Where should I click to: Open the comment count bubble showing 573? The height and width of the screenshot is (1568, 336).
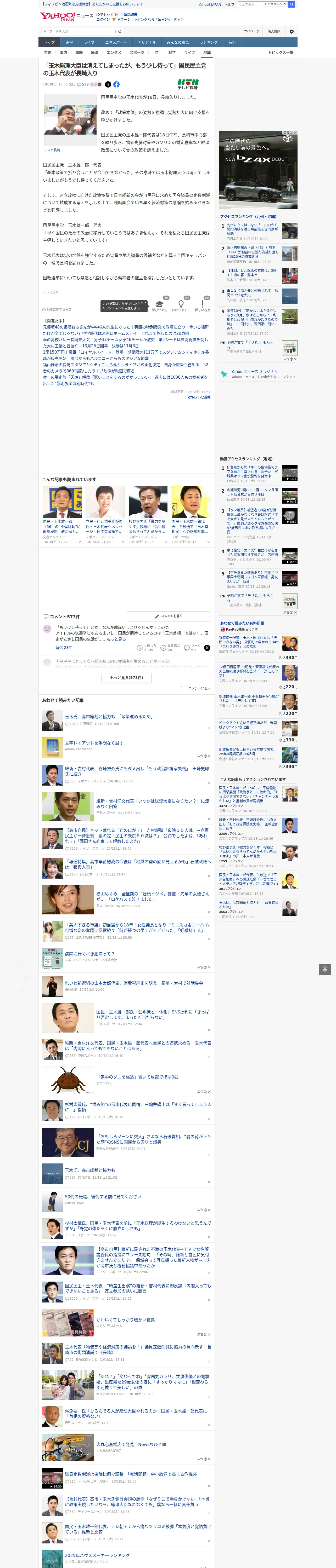(x=83, y=85)
